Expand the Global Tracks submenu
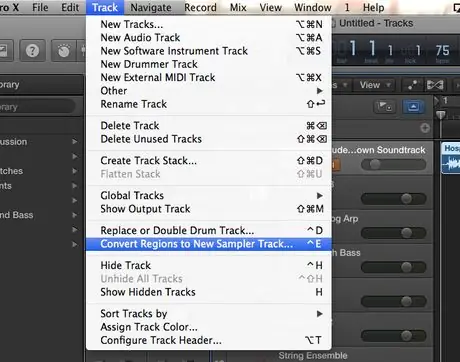Image resolution: width=460 pixels, height=362 pixels. [x=209, y=195]
